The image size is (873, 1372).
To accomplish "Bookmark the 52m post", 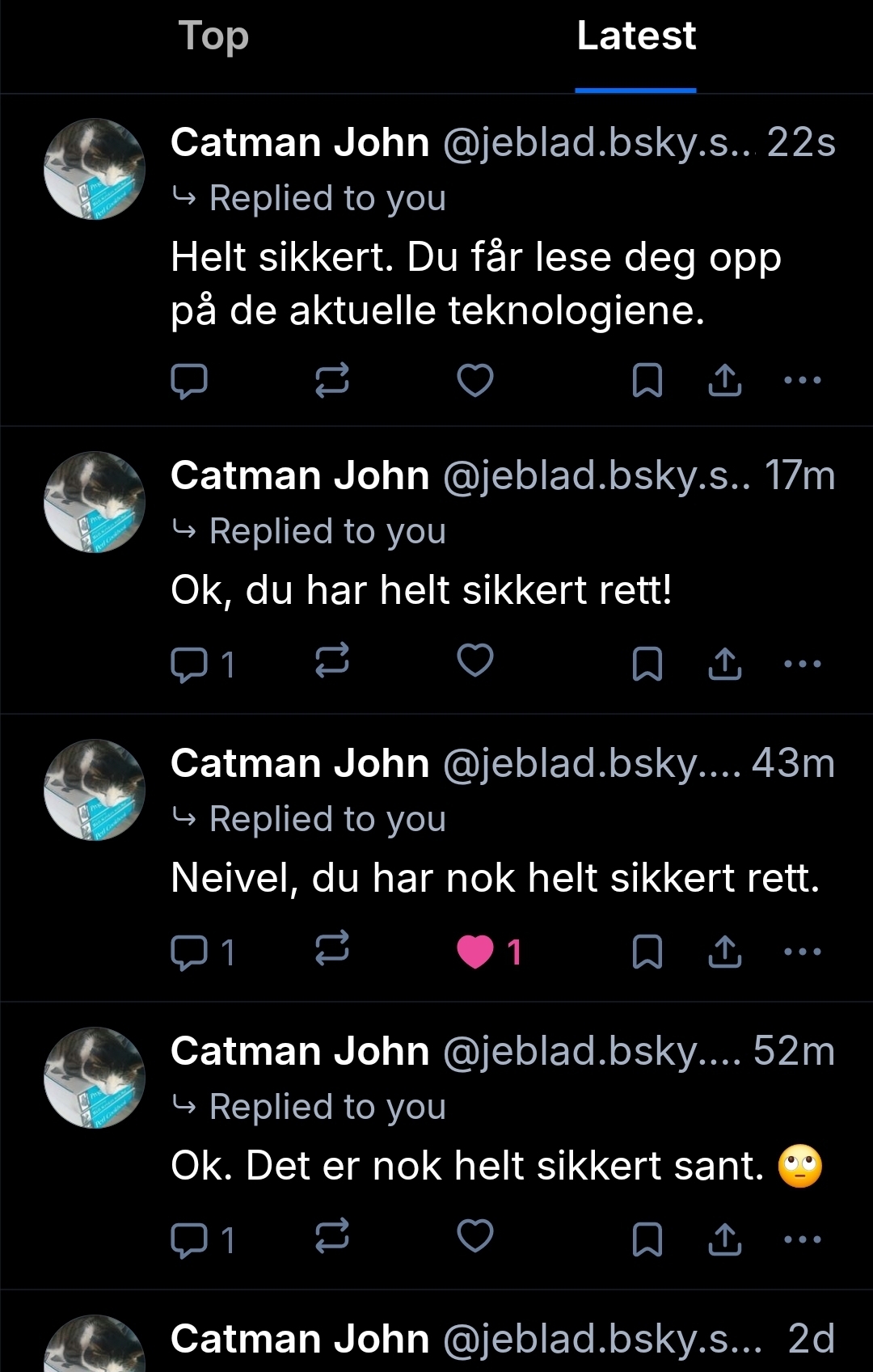I will (647, 1239).
